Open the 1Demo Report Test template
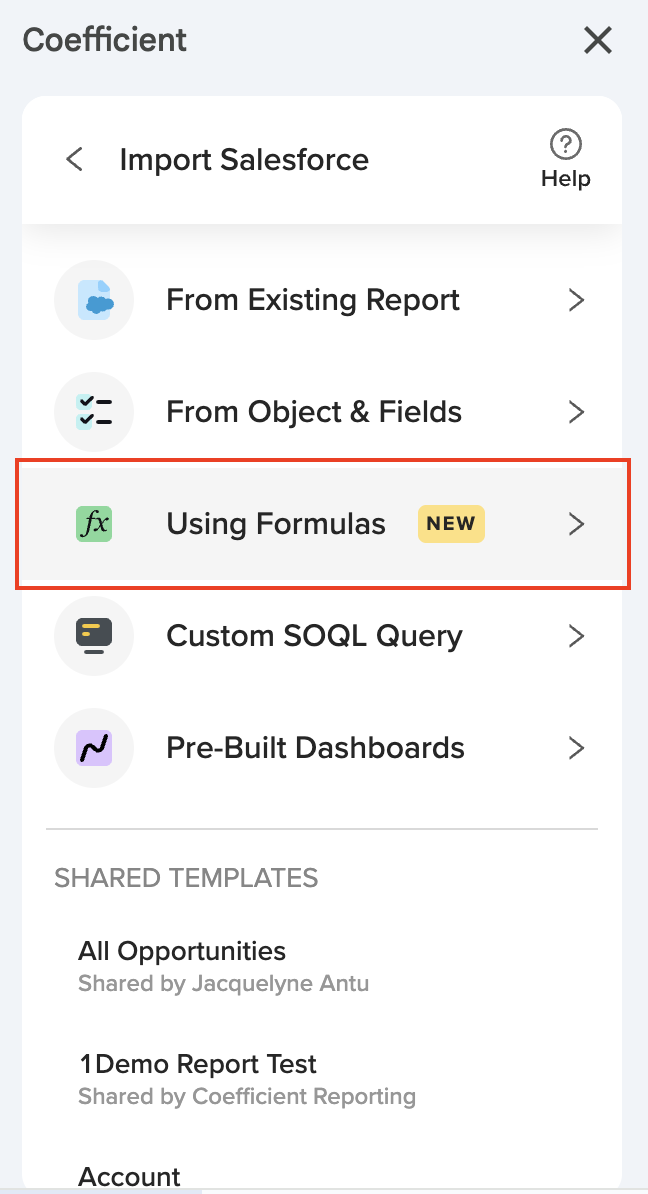The height and width of the screenshot is (1194, 648). pyautogui.click(x=197, y=1064)
